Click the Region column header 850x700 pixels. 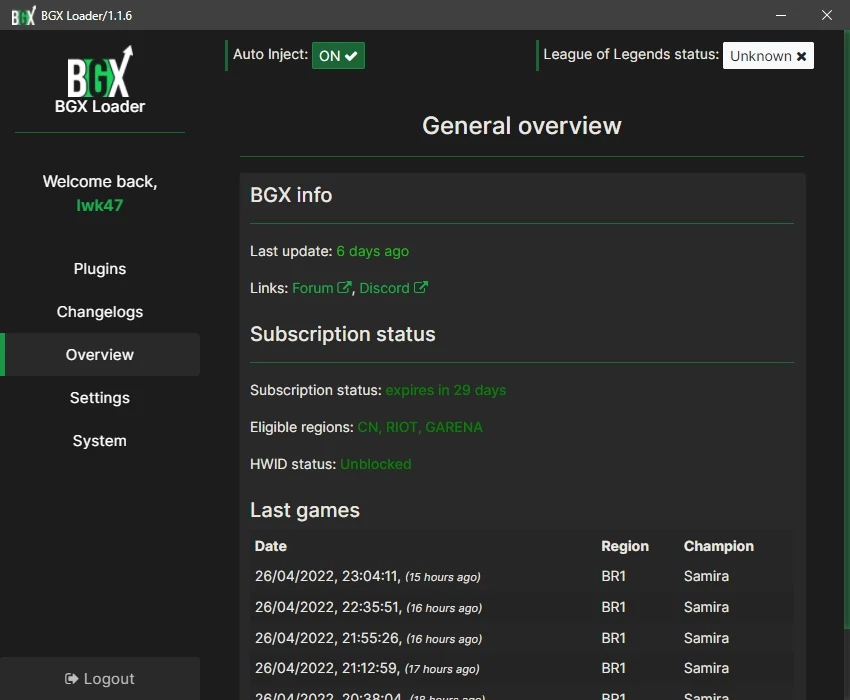(x=625, y=546)
